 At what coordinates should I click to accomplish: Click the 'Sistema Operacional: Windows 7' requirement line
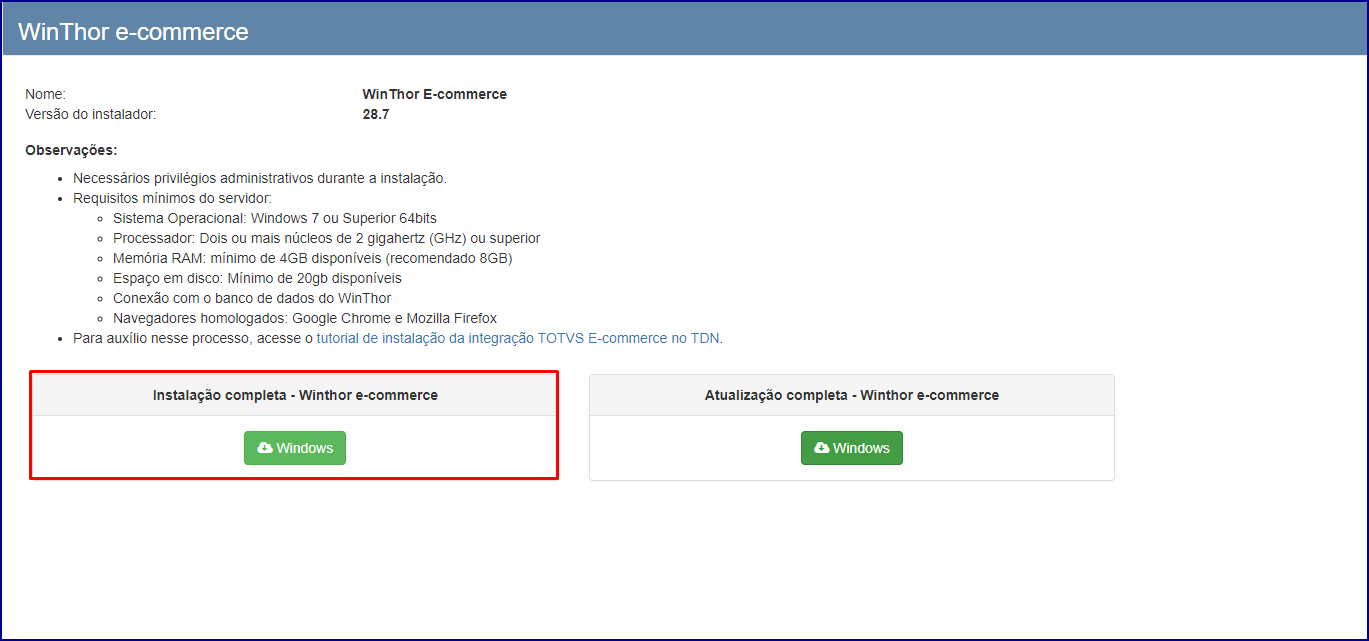[275, 218]
